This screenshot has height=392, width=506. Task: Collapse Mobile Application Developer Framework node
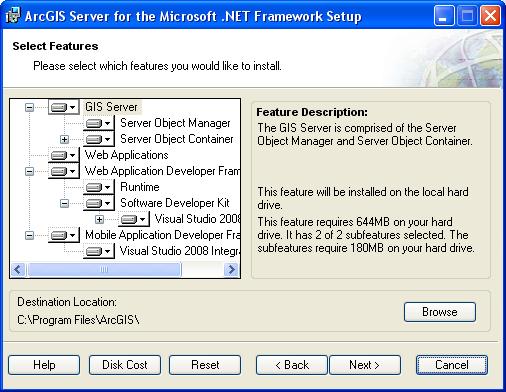pyautogui.click(x=29, y=235)
